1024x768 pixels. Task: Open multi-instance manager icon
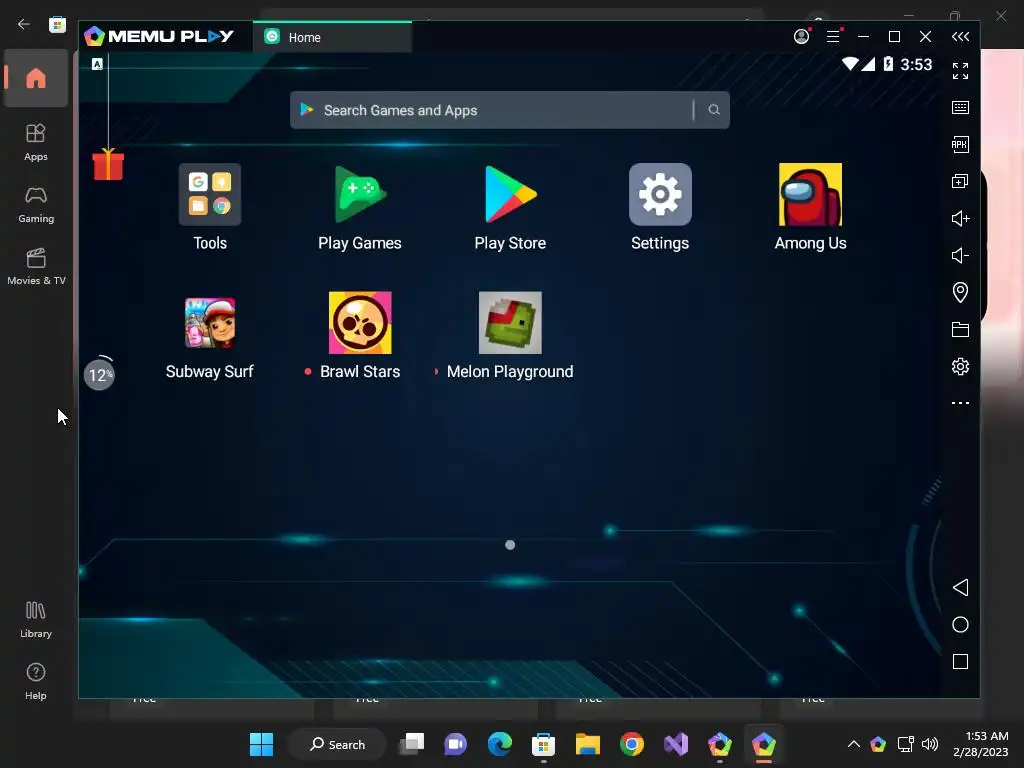coord(960,181)
